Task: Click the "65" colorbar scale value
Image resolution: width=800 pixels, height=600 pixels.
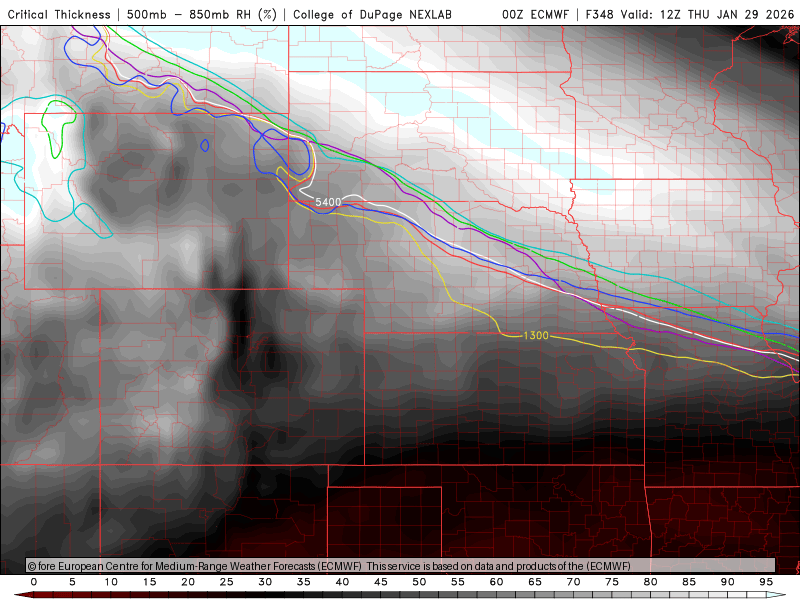Action: [535, 582]
